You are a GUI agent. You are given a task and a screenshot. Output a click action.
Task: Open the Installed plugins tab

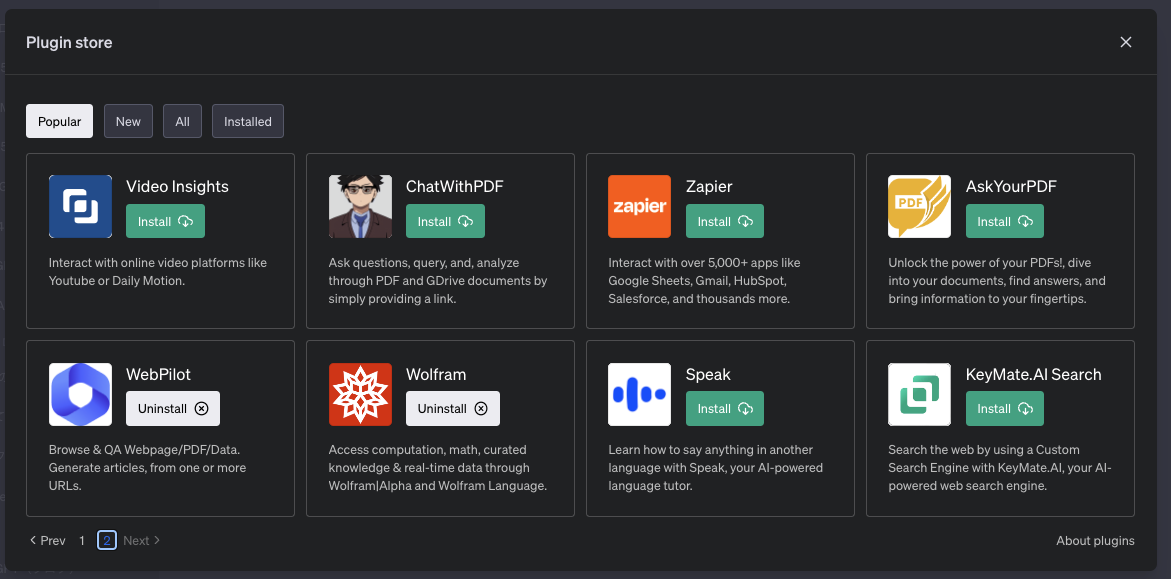click(x=248, y=121)
